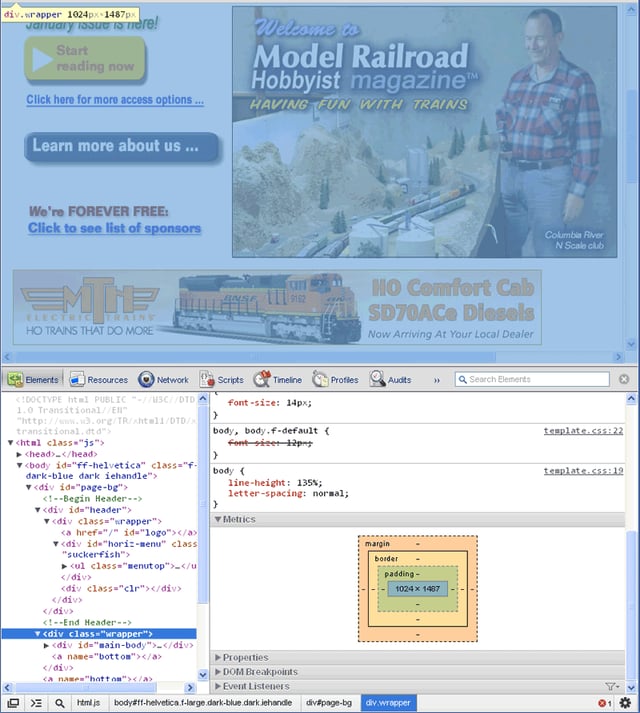Activate the inspect element magnifier icon
640x713 pixels.
tap(60, 703)
